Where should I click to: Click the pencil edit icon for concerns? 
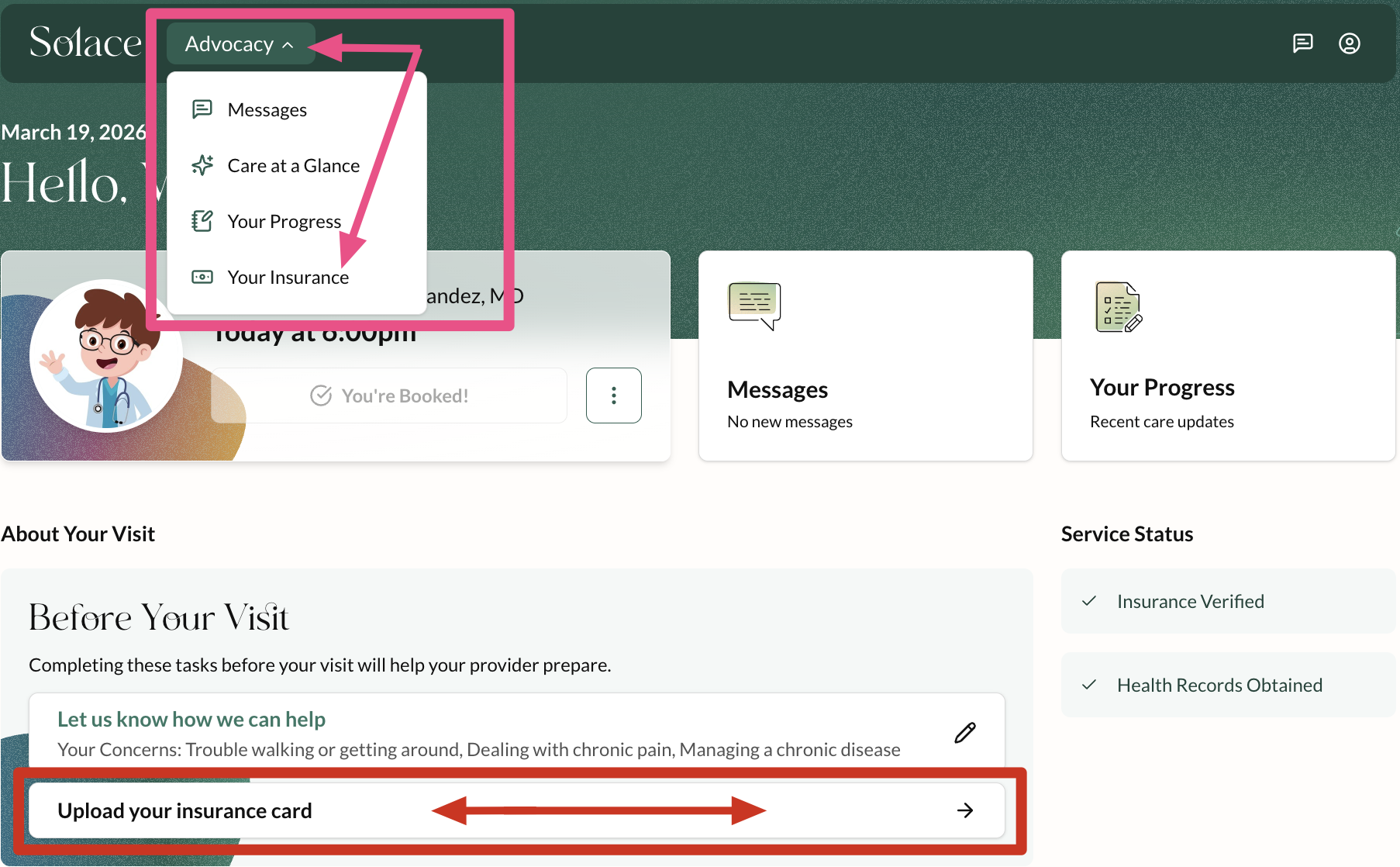coord(964,733)
